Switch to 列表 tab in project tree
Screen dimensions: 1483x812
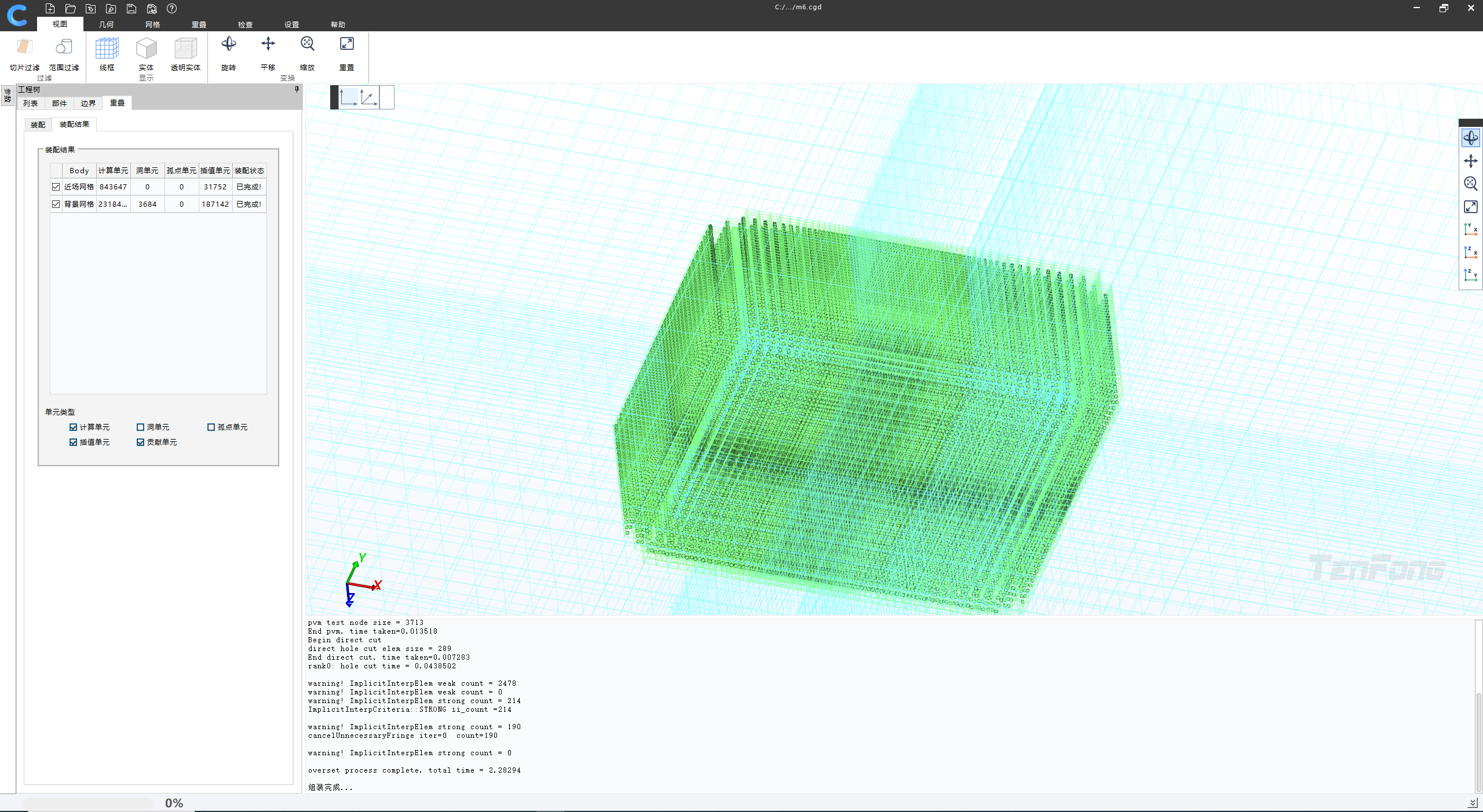[x=31, y=103]
